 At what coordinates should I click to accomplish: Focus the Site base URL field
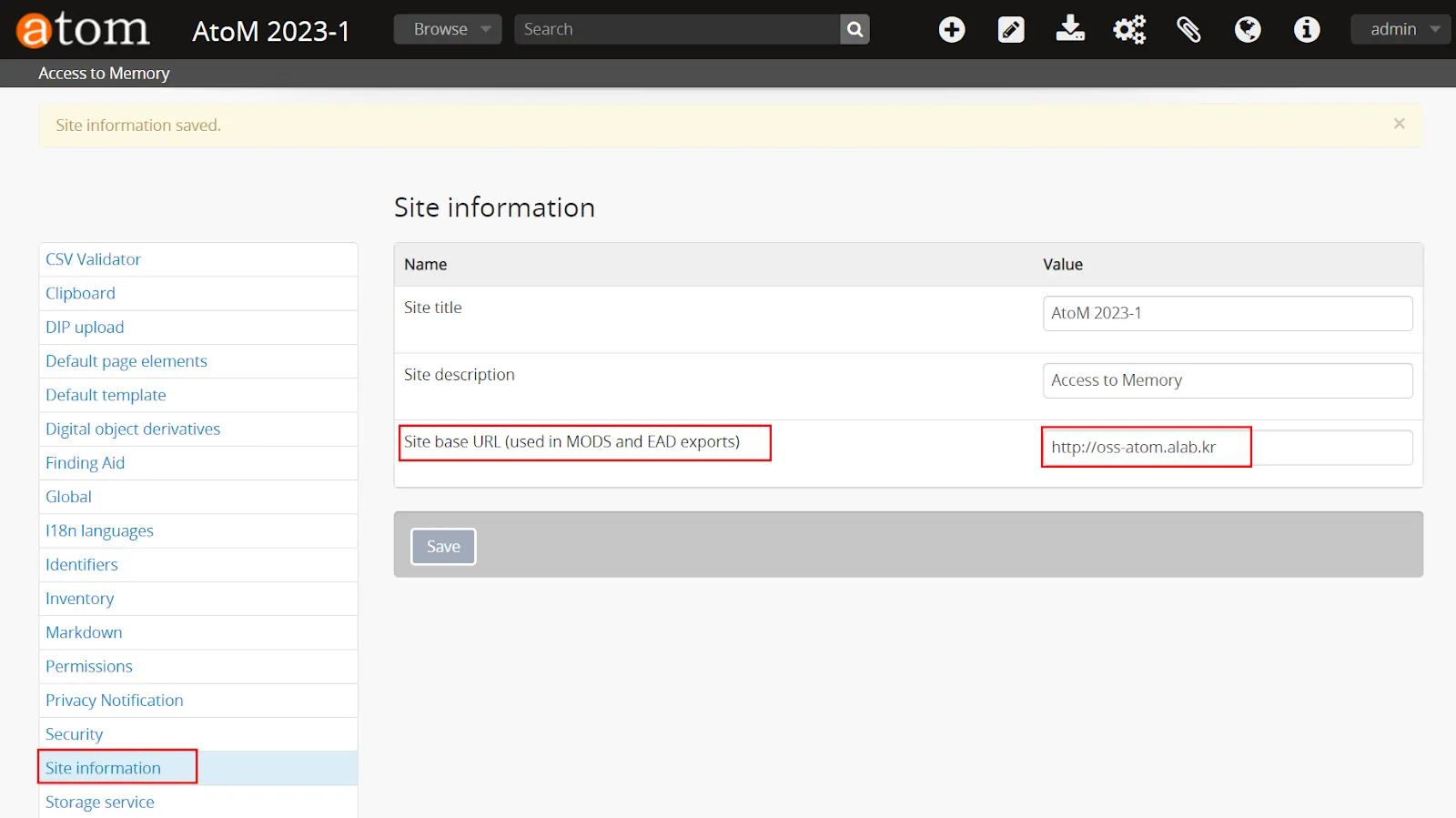[x=1227, y=448]
